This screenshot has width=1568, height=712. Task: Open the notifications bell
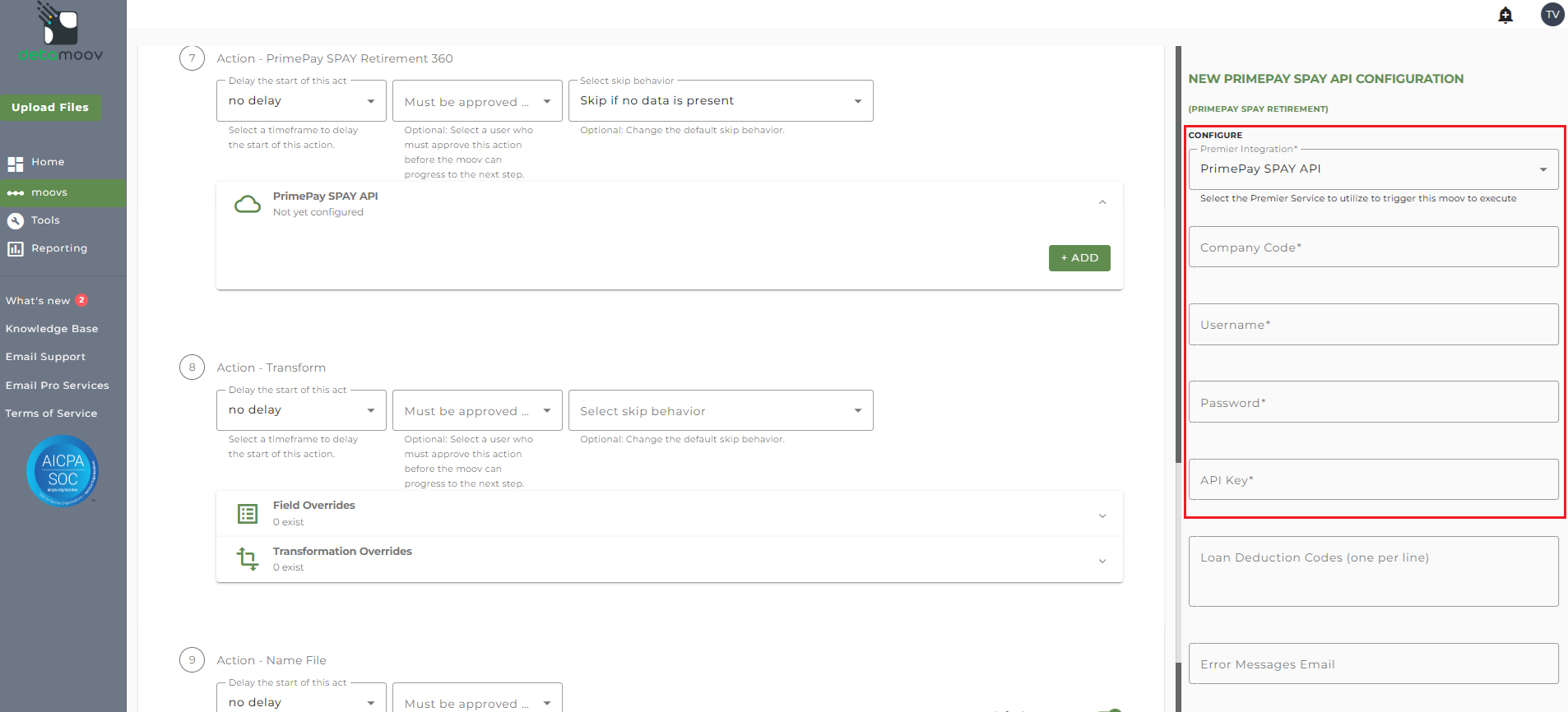click(1505, 15)
